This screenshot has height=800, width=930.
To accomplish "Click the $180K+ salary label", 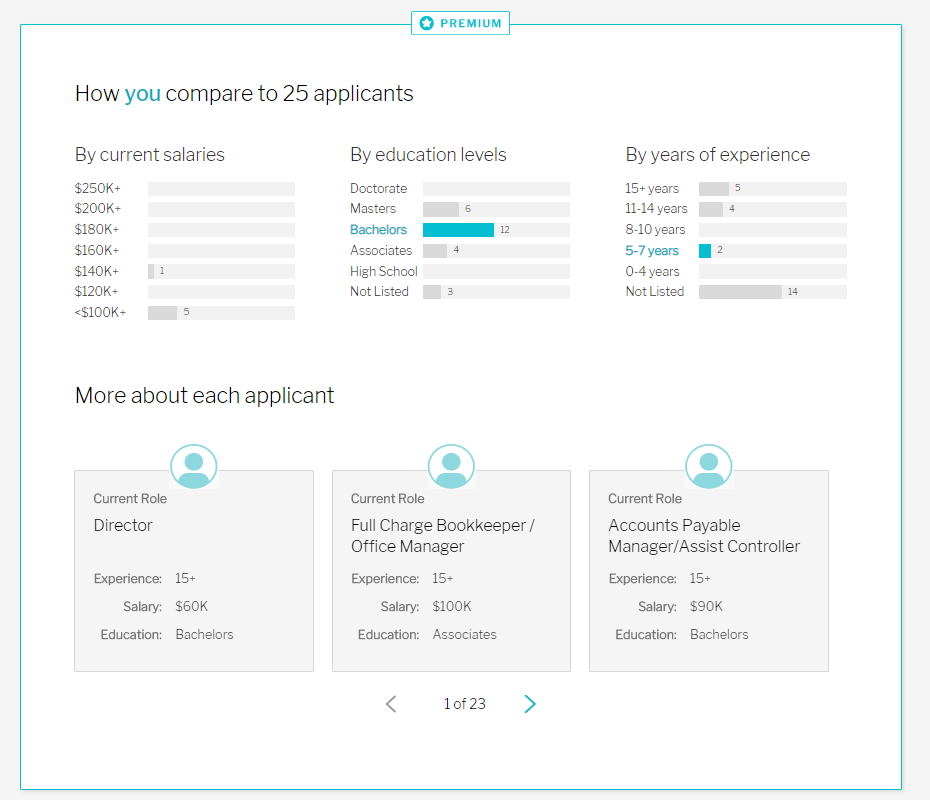I will (x=97, y=230).
